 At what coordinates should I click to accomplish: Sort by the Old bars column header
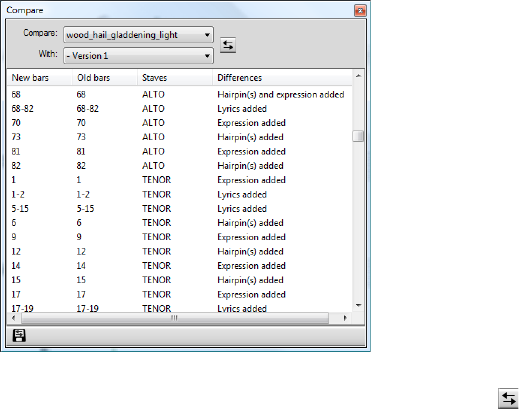(x=105, y=78)
